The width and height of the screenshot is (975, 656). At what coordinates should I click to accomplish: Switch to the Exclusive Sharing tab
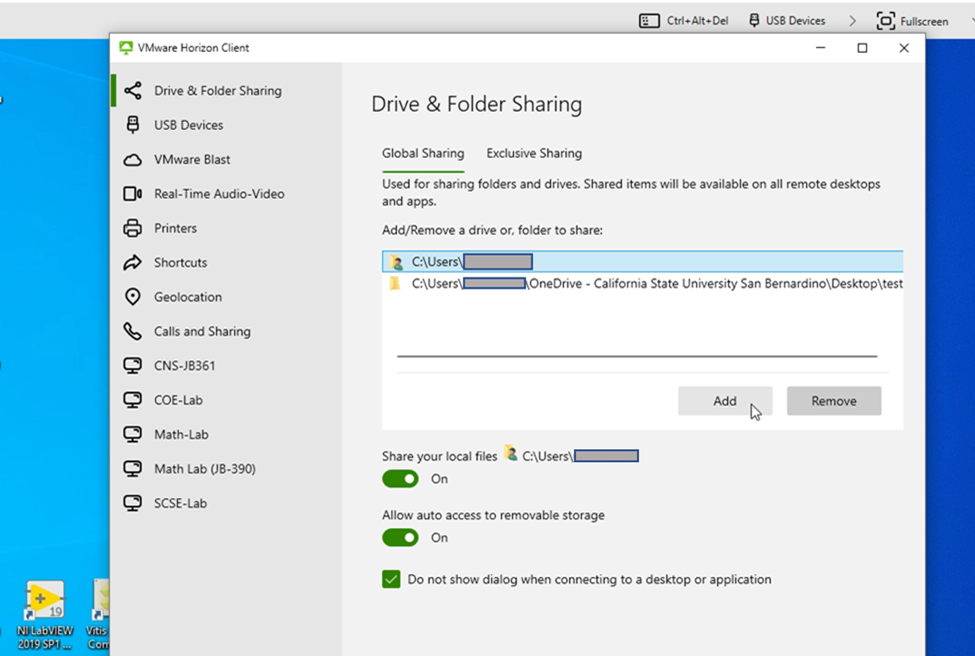click(x=534, y=154)
